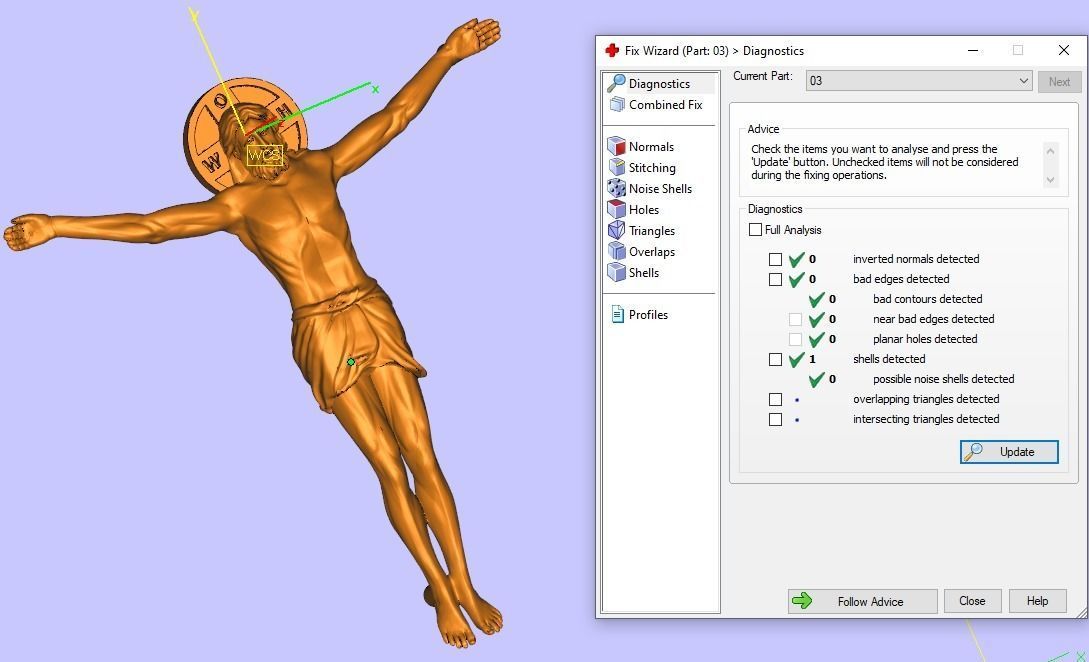The image size is (1089, 662).
Task: Check overlapping triangles detected checkbox
Action: coord(776,399)
